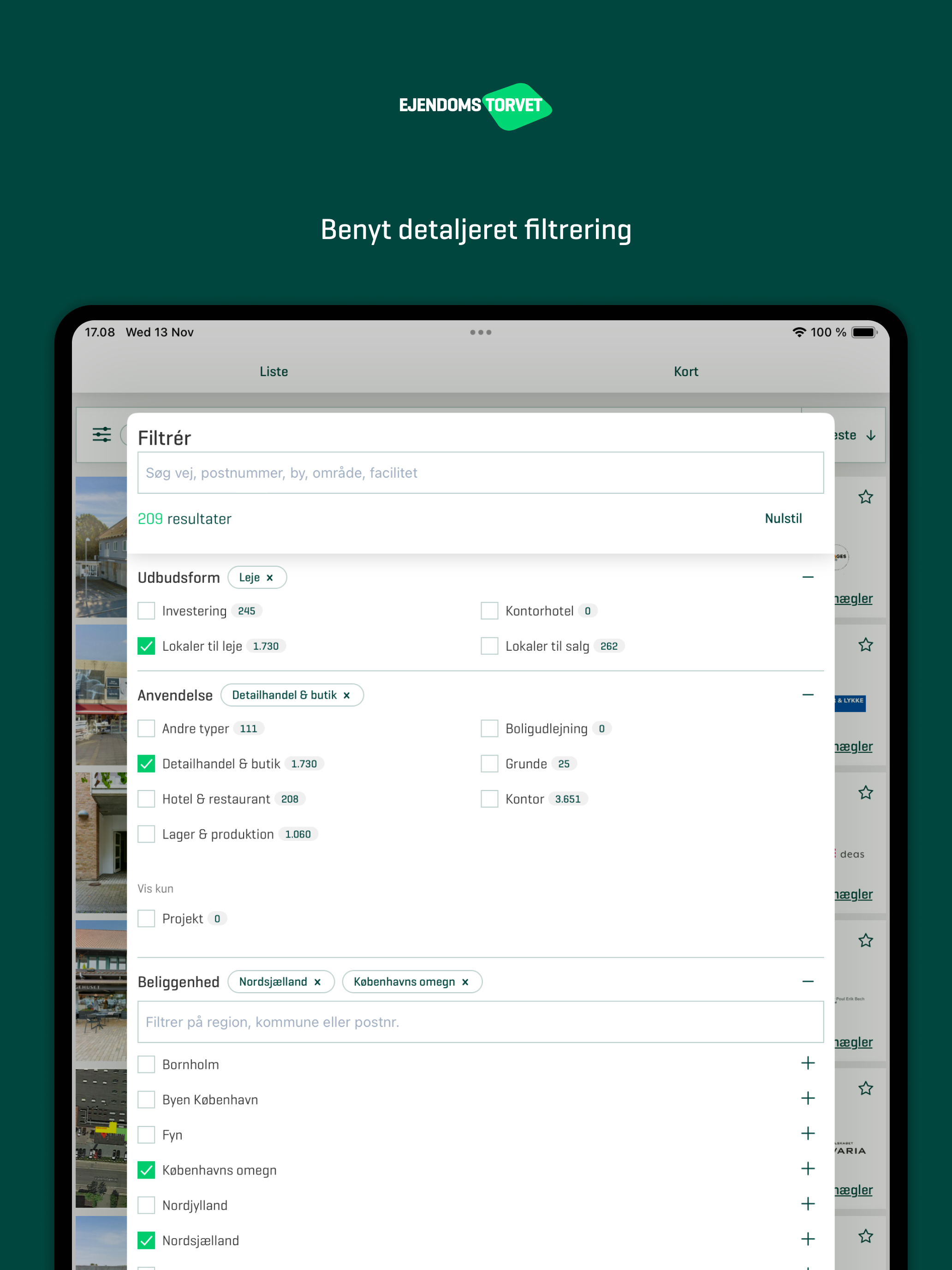The height and width of the screenshot is (1270, 952).
Task: Open mægler link below ARIA logo
Action: [853, 1190]
